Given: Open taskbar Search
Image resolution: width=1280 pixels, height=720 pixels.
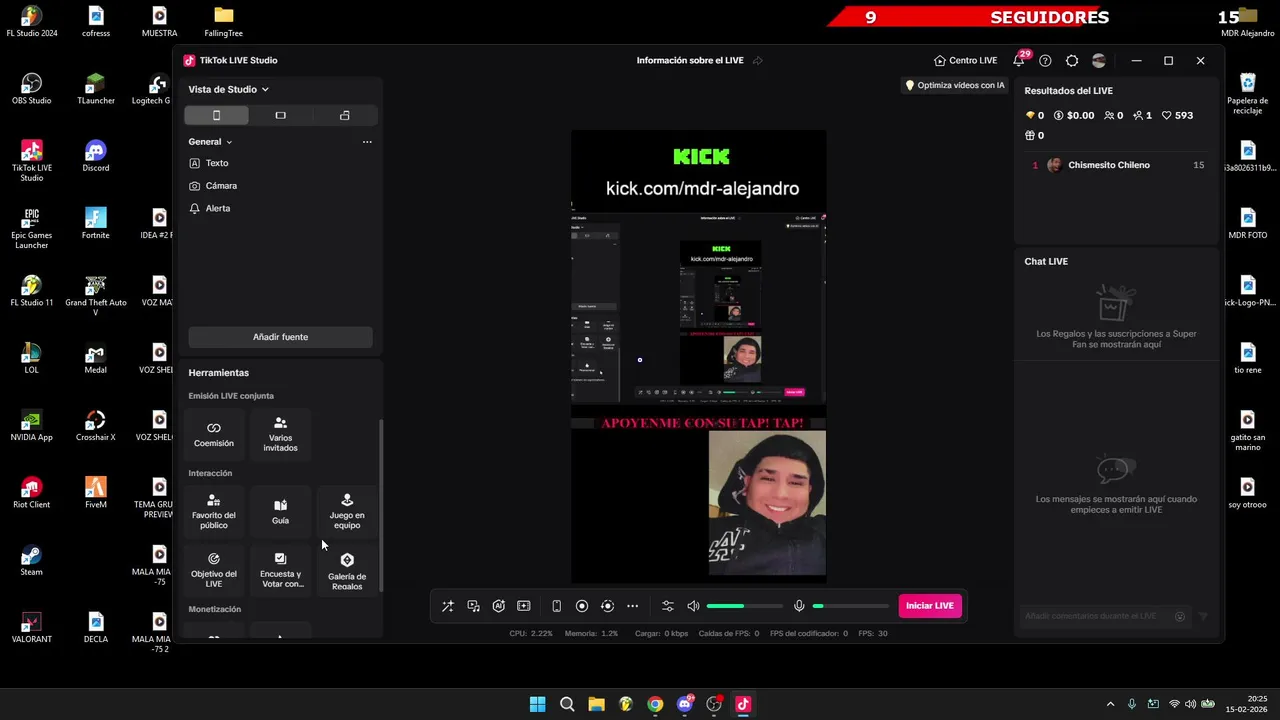Looking at the screenshot, I should pyautogui.click(x=567, y=704).
